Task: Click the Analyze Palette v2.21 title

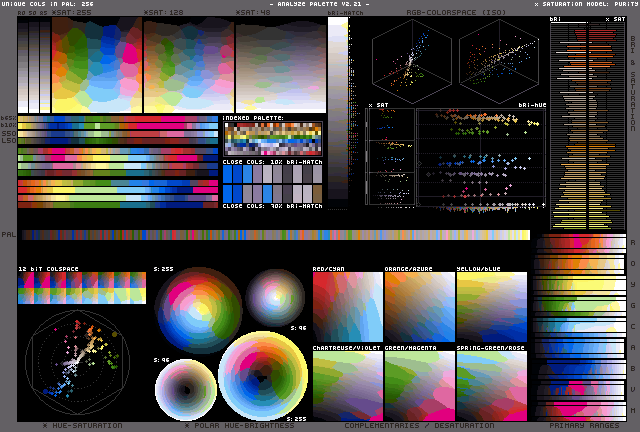Action: (x=320, y=5)
